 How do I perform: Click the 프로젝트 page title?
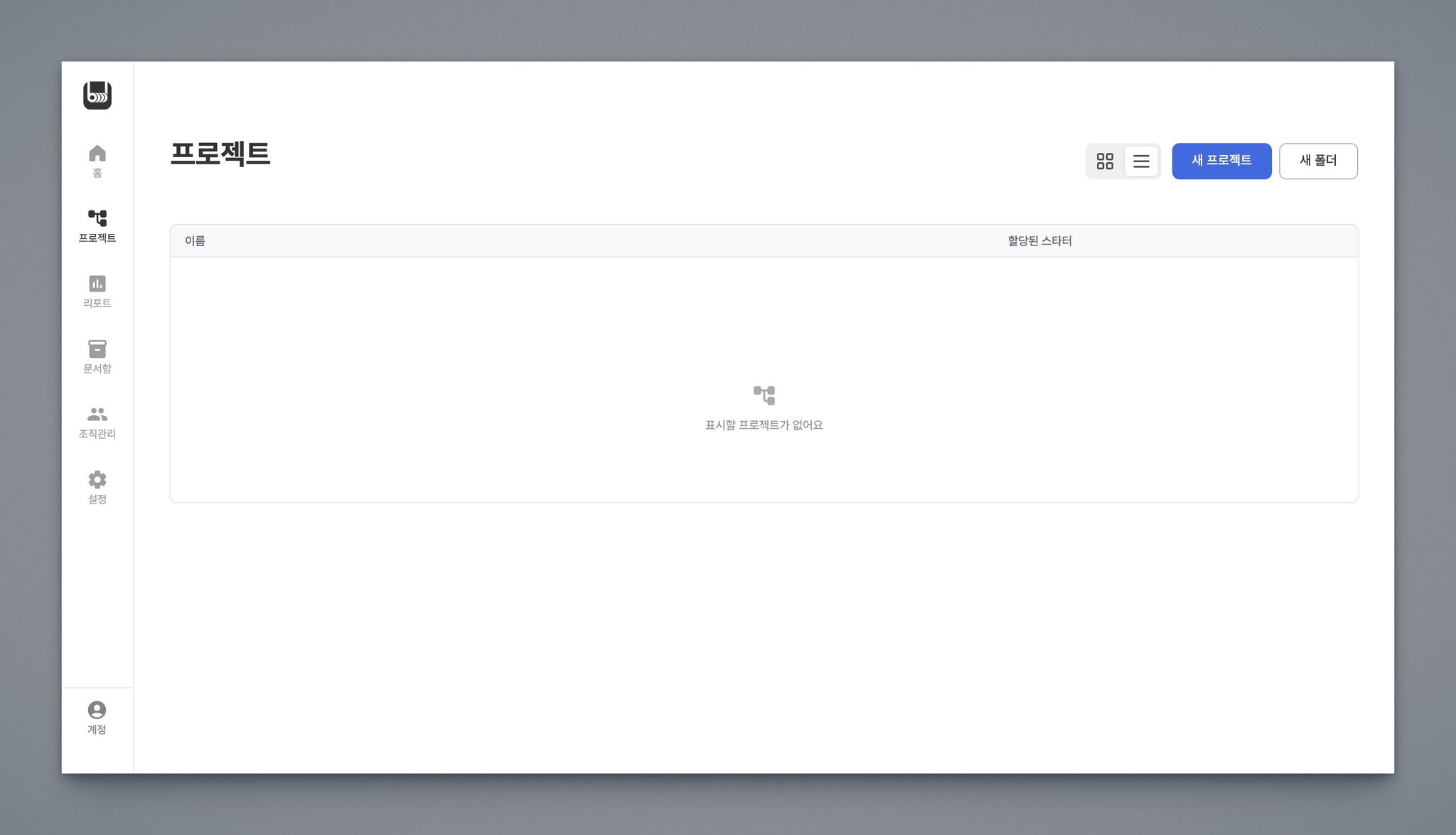tap(220, 154)
